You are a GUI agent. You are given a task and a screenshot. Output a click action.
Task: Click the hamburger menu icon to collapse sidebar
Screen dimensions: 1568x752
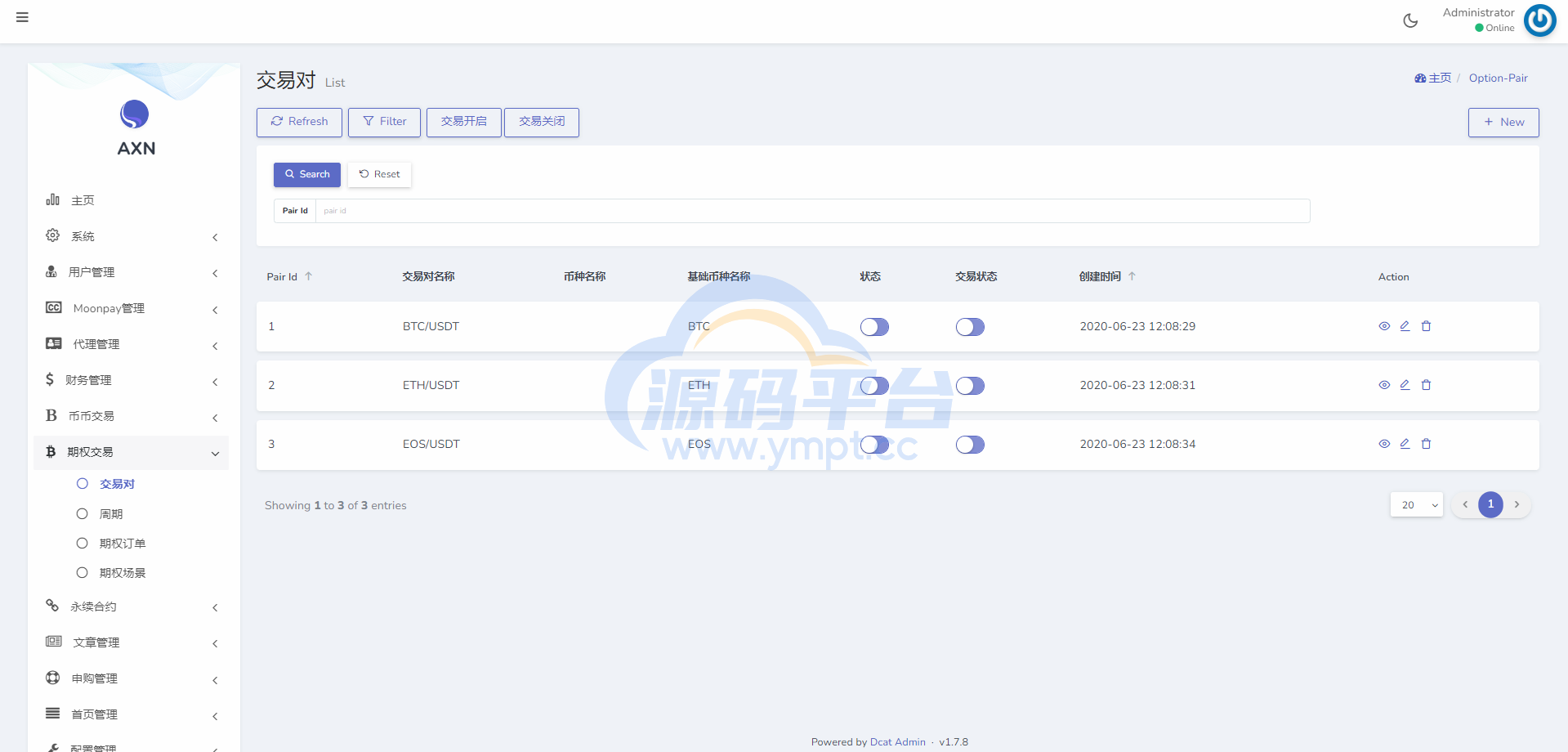coord(22,17)
